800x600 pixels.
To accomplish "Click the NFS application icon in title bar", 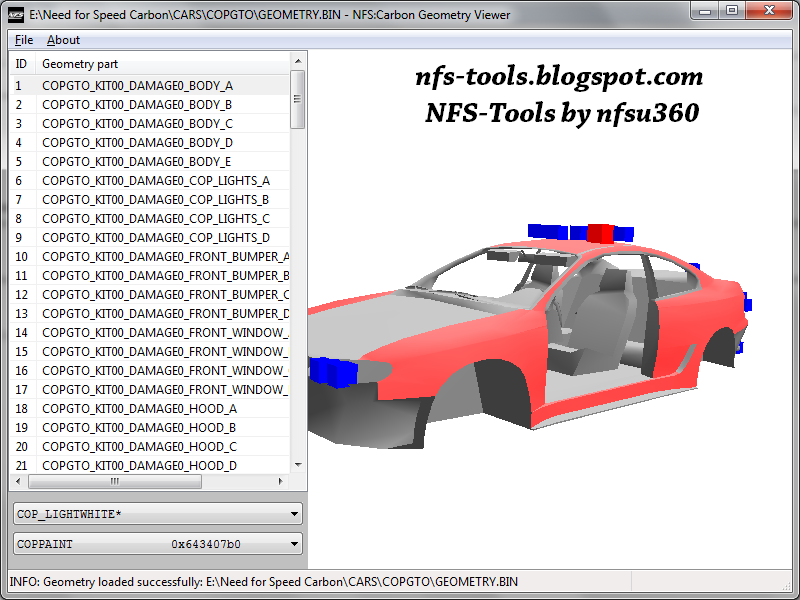I will click(x=16, y=15).
